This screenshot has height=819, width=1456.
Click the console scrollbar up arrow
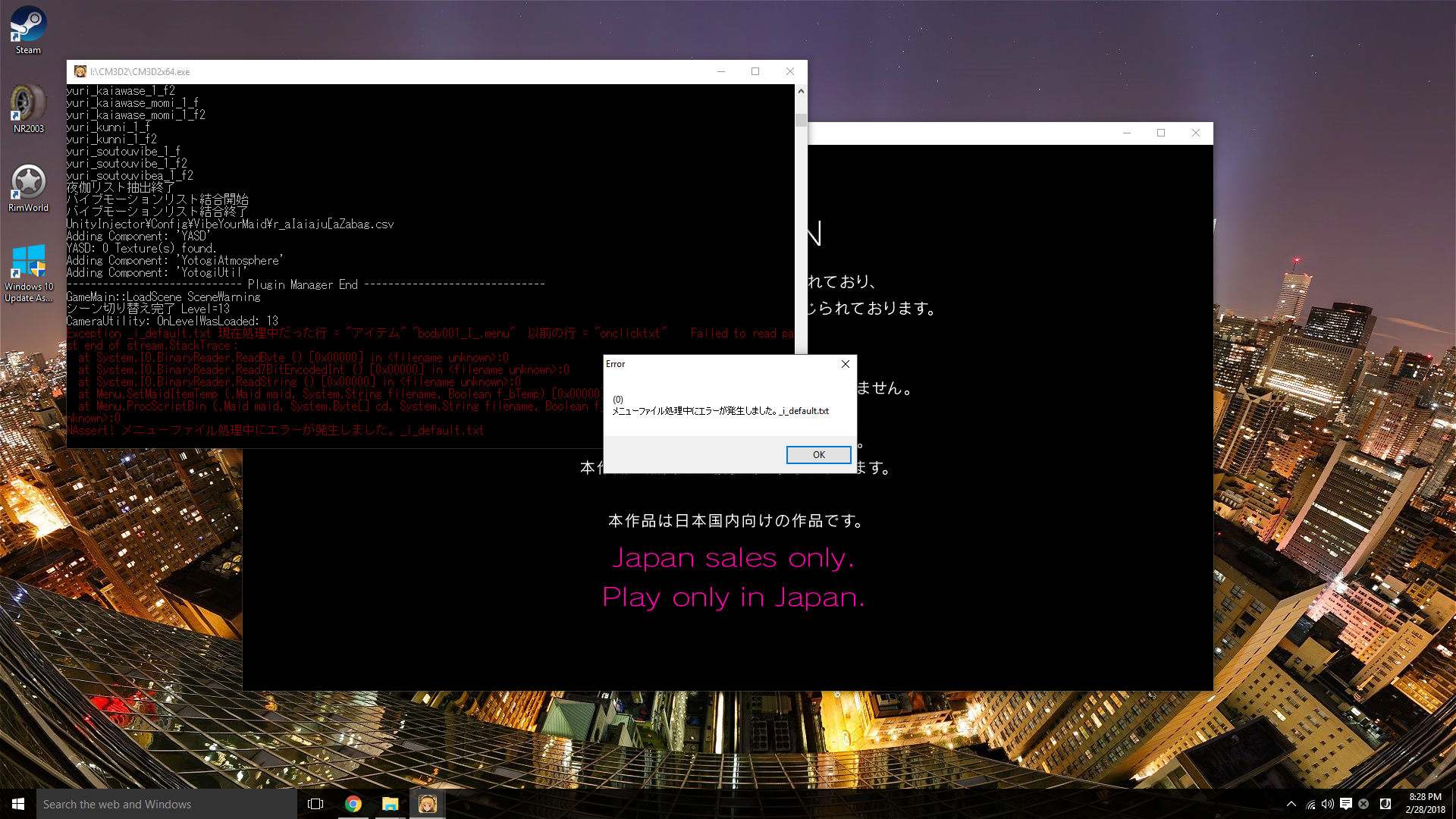[x=801, y=91]
